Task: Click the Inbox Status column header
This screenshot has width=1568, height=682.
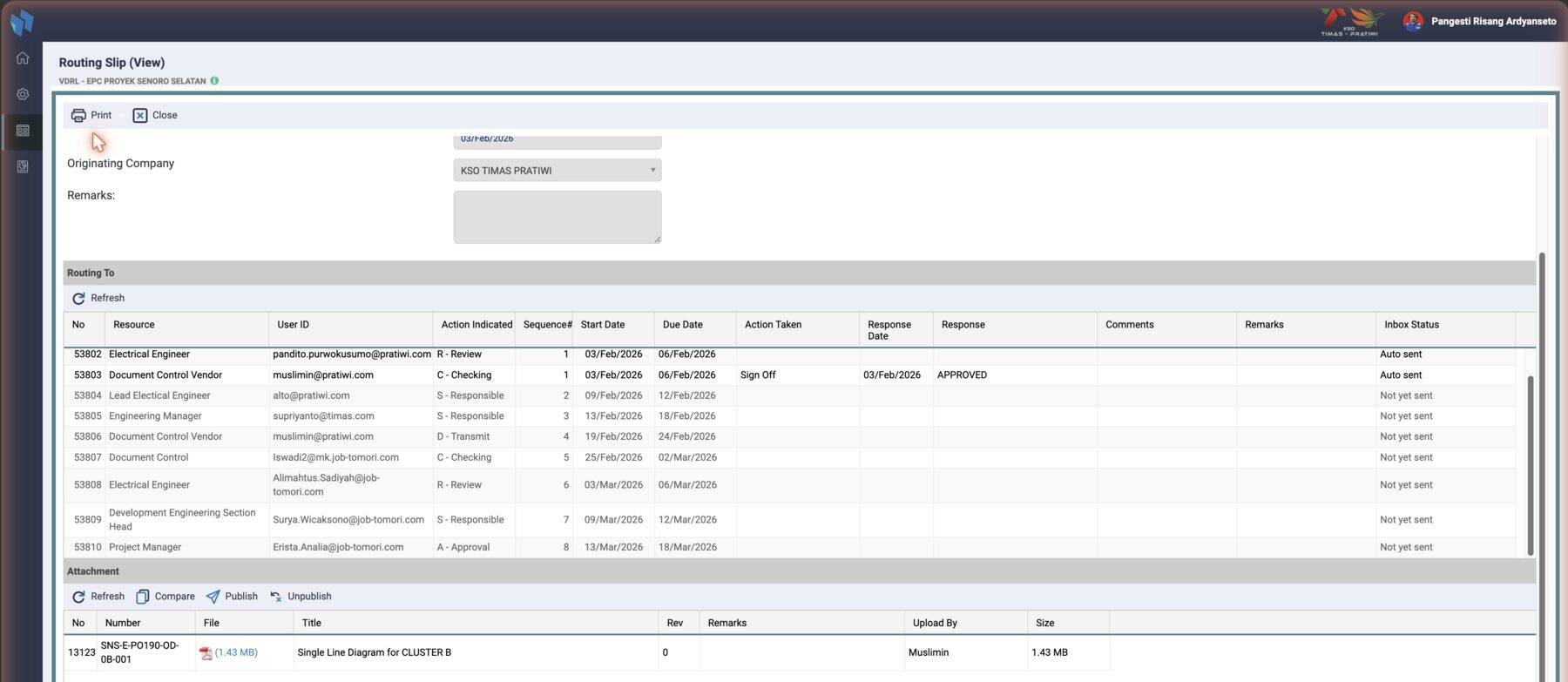Action: 1445,330
